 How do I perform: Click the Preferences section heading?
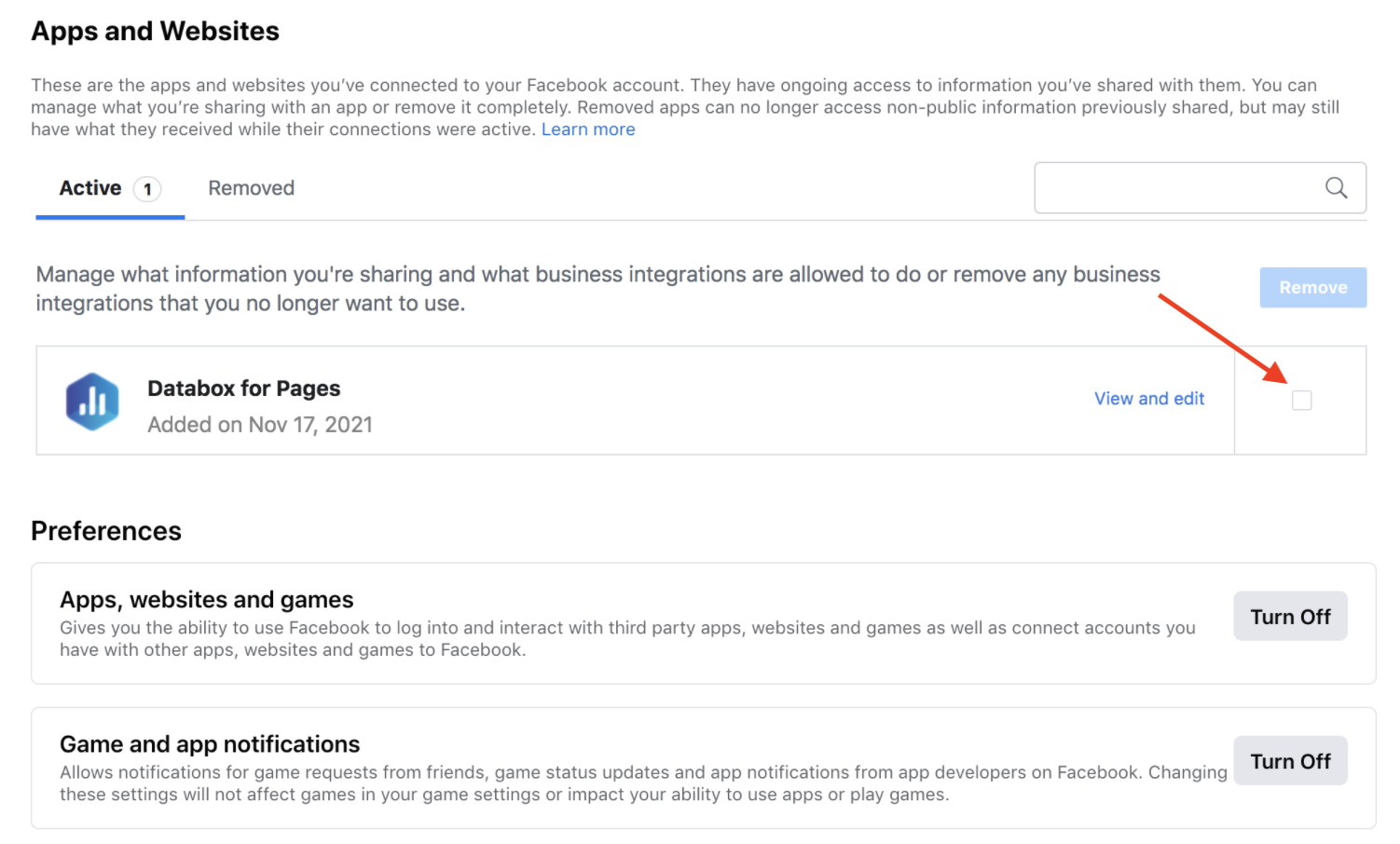click(106, 531)
